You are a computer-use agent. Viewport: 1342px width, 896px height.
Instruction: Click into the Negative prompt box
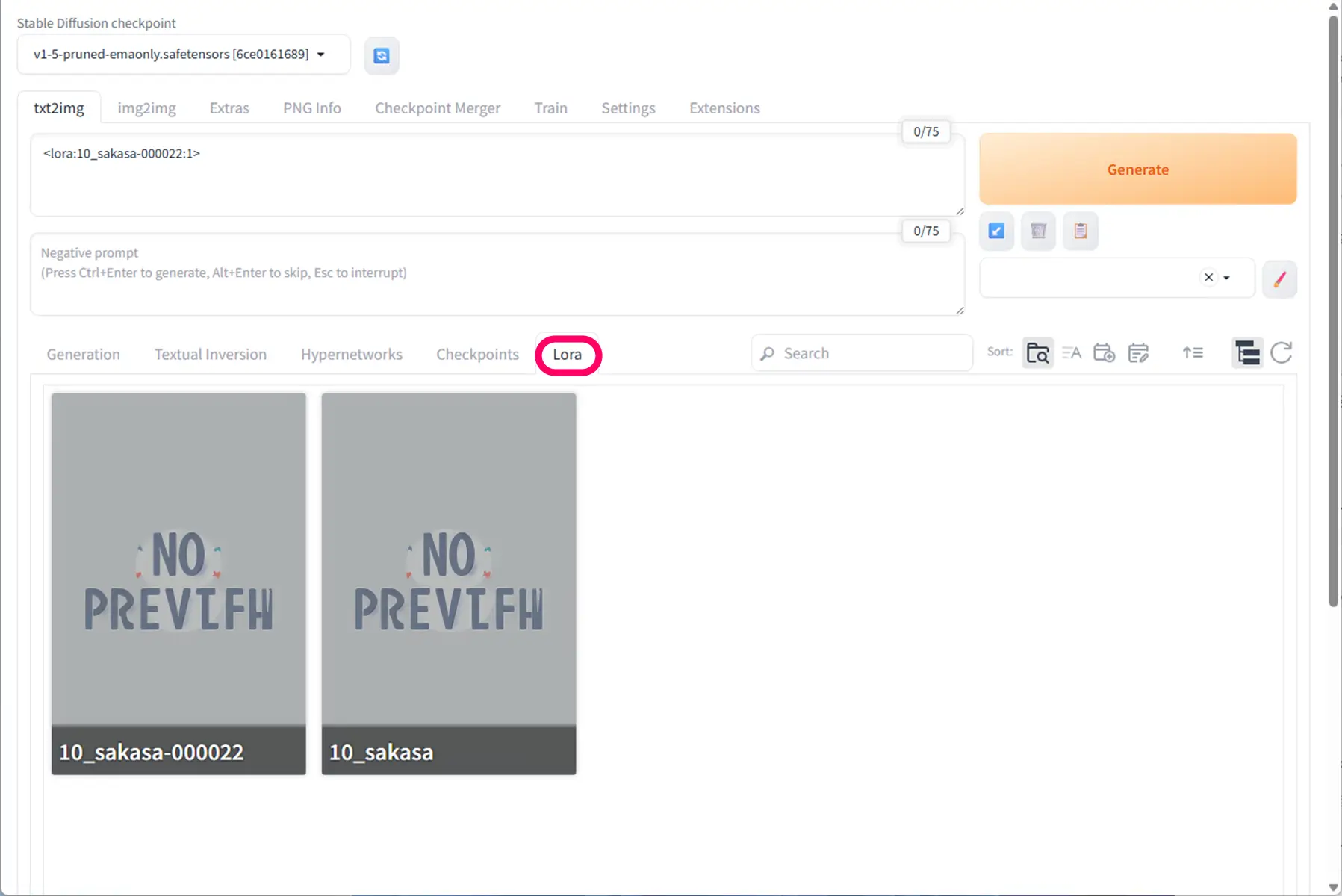(497, 274)
